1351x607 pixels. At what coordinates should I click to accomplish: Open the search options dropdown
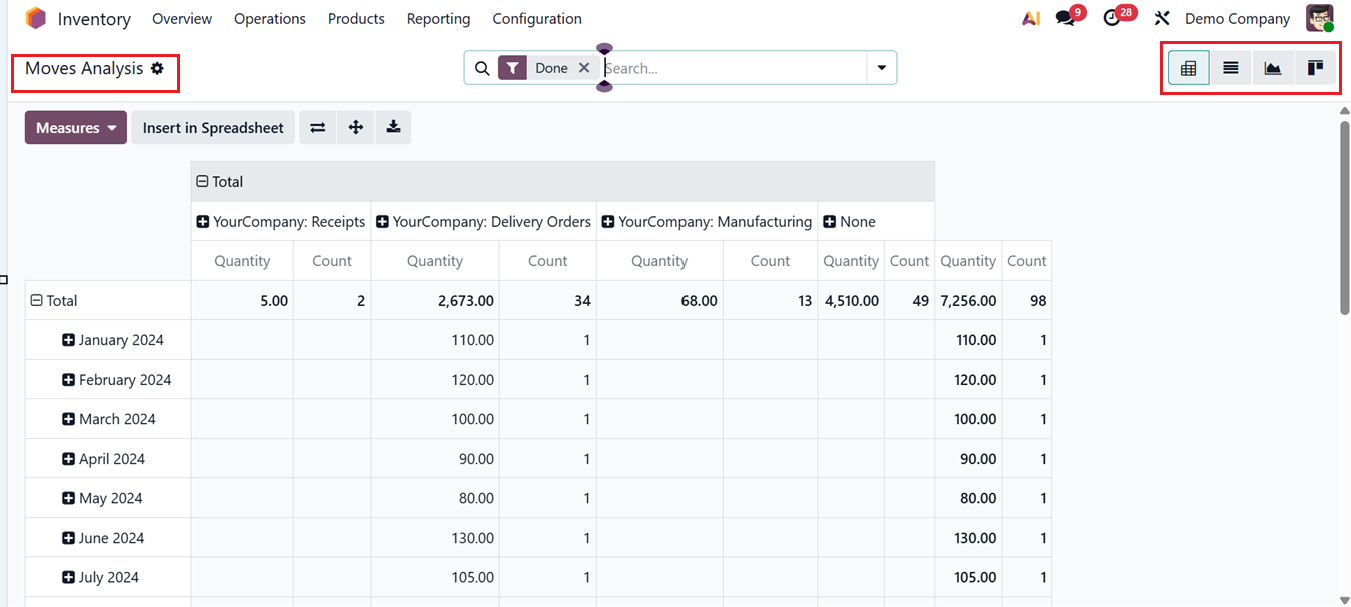(881, 67)
